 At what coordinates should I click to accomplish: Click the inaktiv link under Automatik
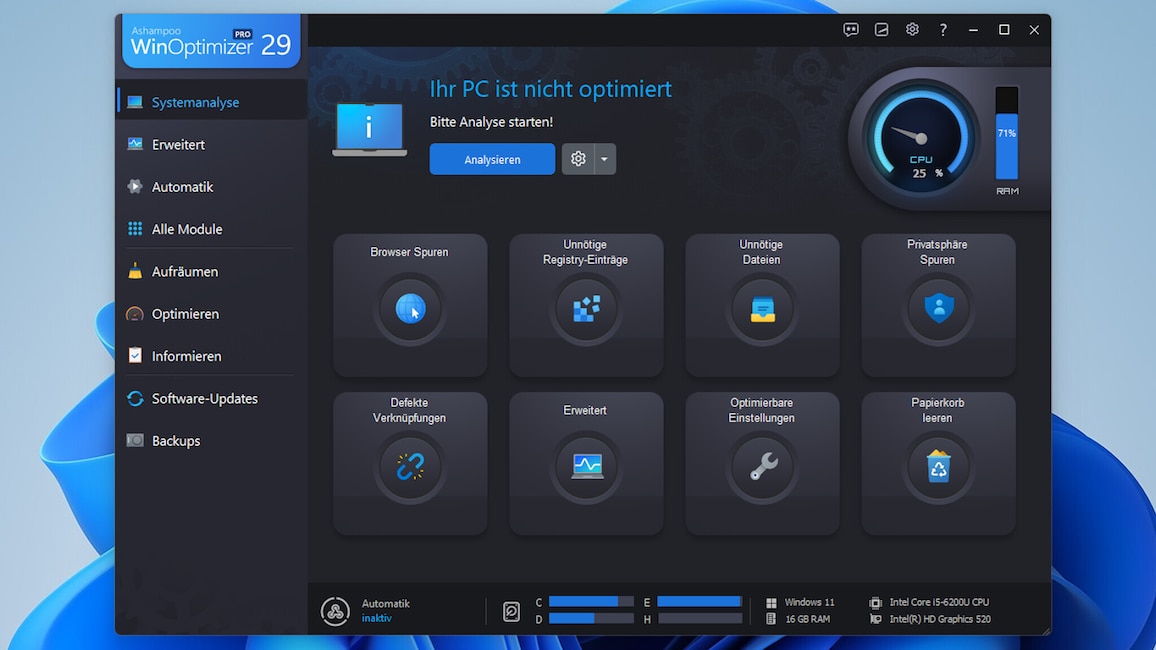(x=377, y=618)
